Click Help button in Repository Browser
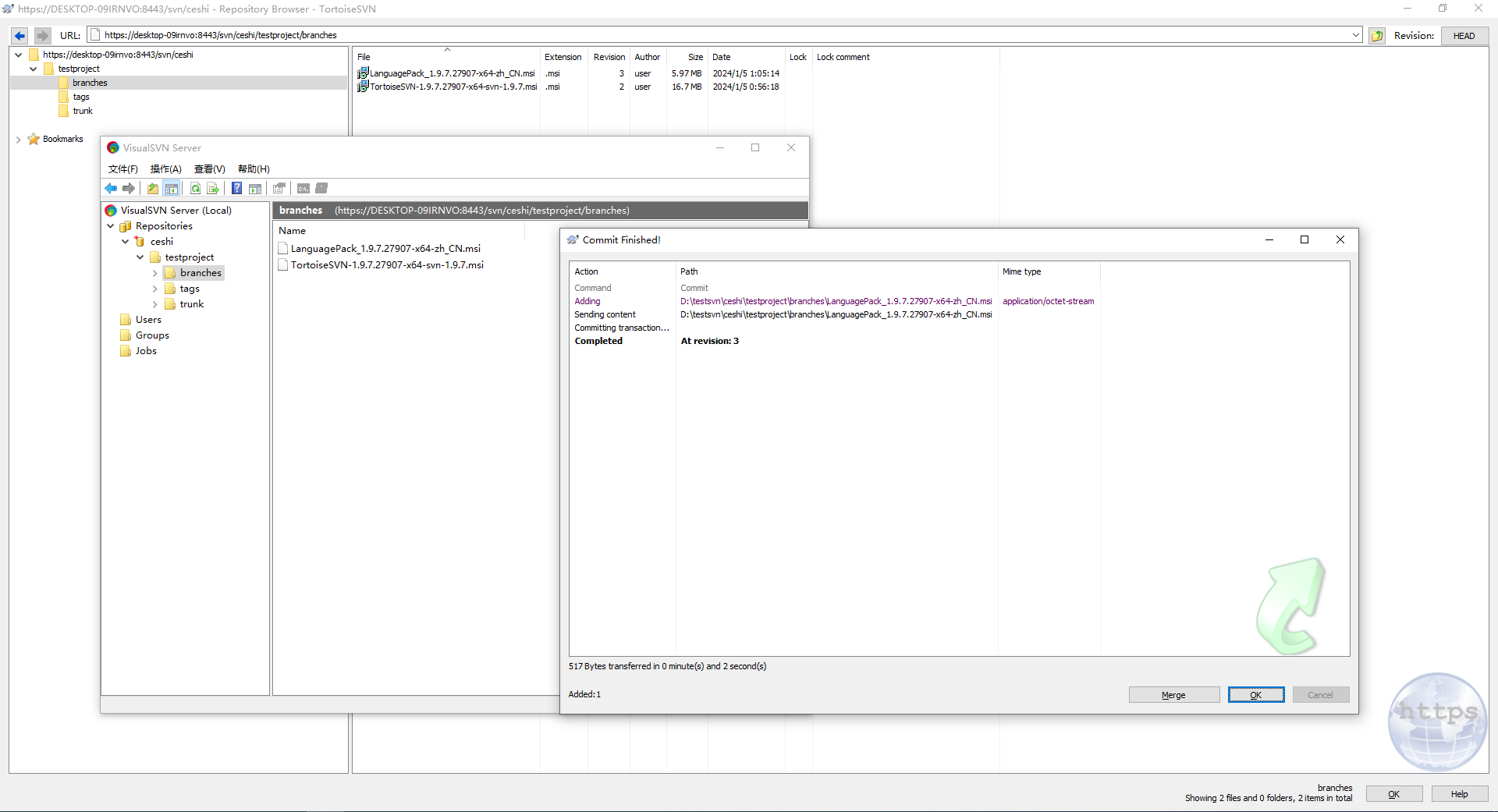 pos(1460,794)
